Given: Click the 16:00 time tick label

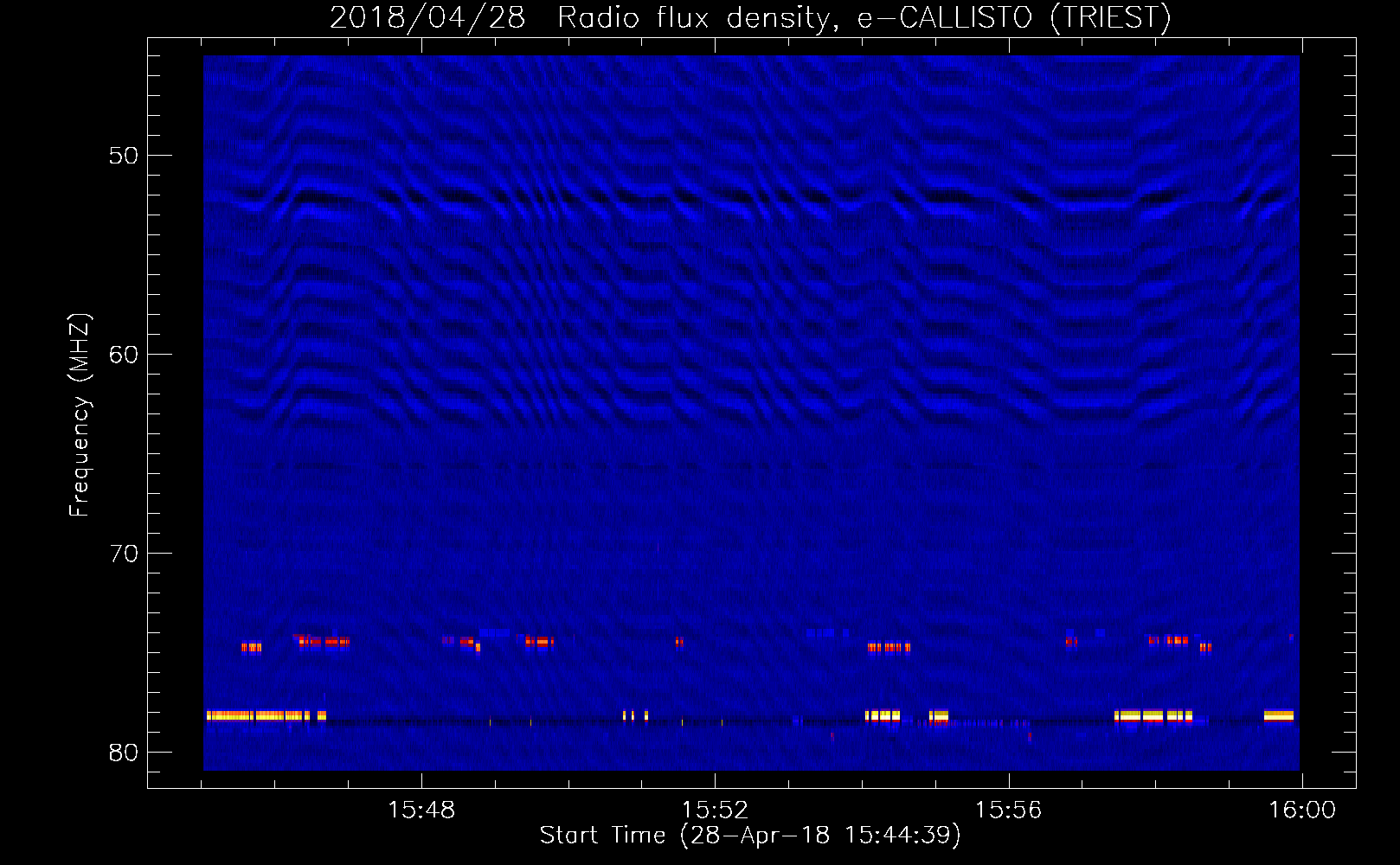Looking at the screenshot, I should pyautogui.click(x=1302, y=811).
